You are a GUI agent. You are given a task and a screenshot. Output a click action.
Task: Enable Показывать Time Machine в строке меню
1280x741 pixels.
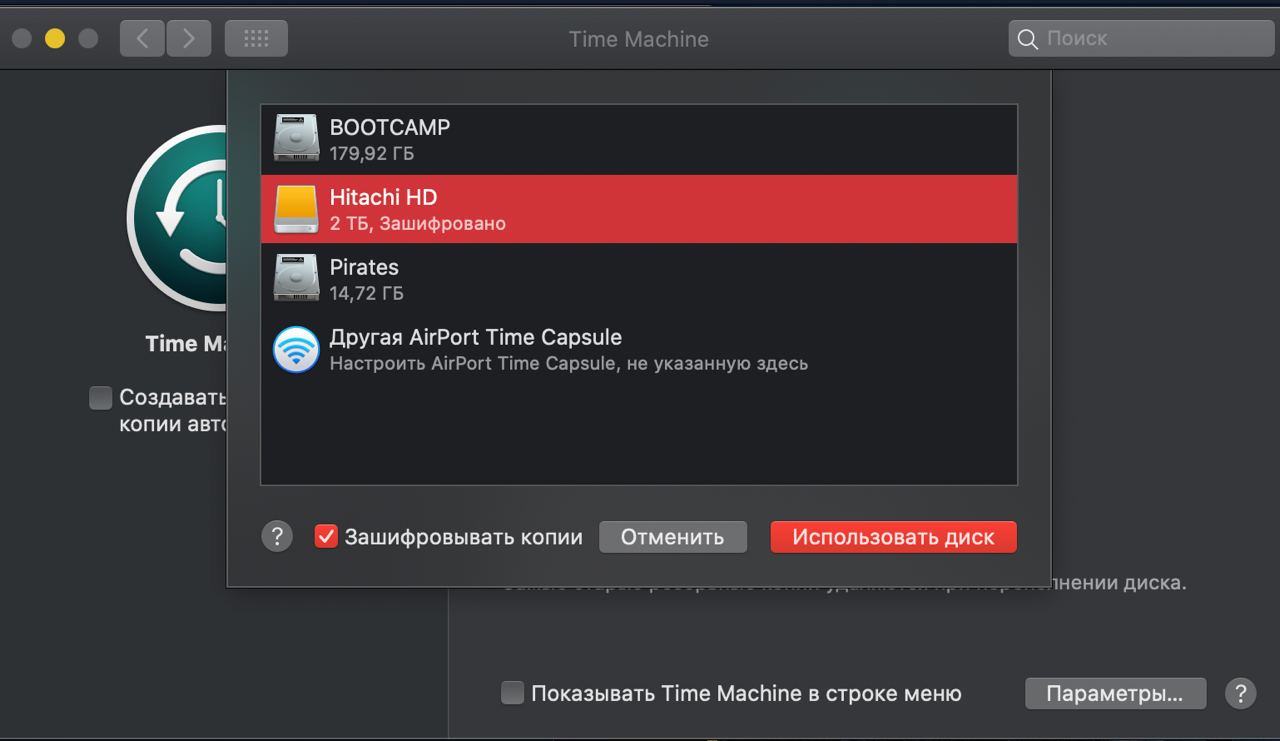click(x=512, y=693)
